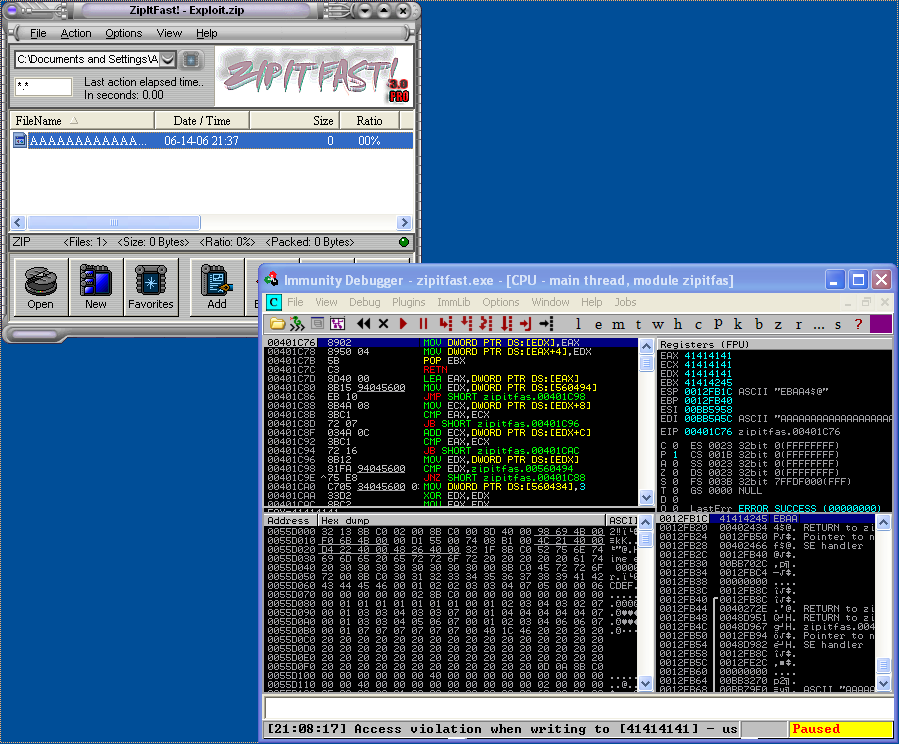The width and height of the screenshot is (899, 744).
Task: Open the Window menu in Immunity Debugger
Action: pos(550,302)
